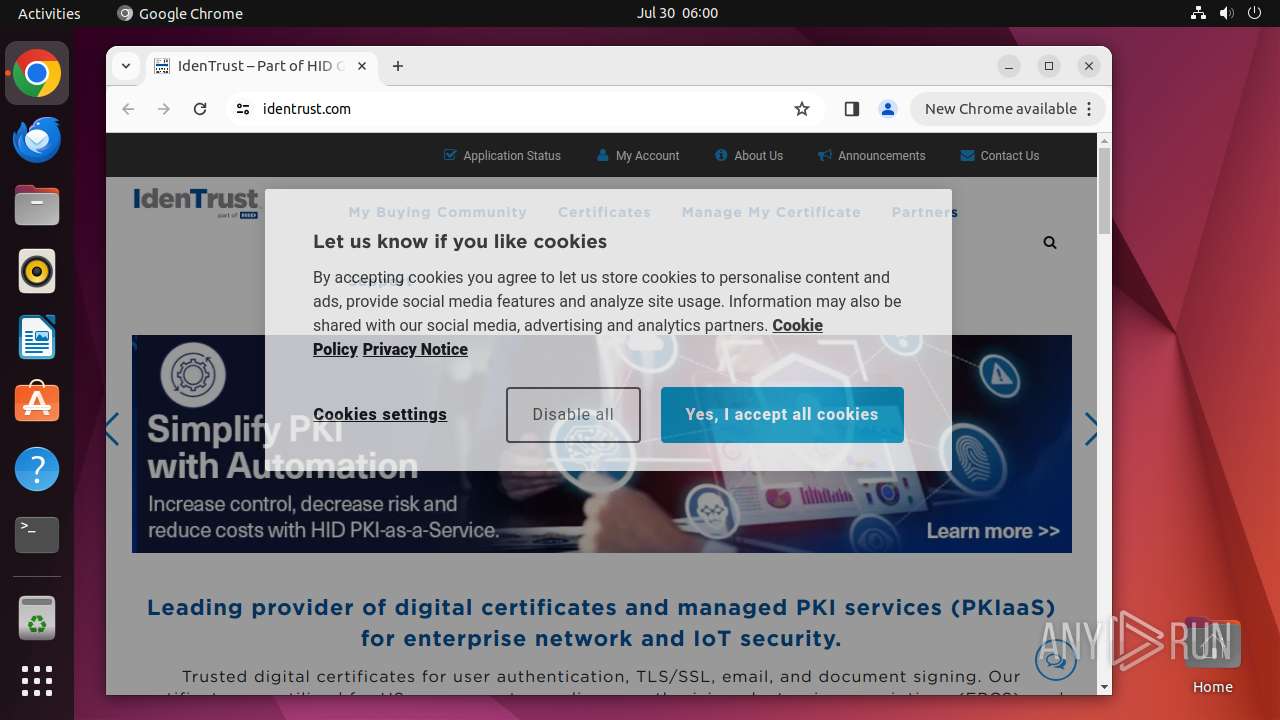Open Chrome profile avatar menu
The height and width of the screenshot is (720, 1280).
(x=888, y=109)
